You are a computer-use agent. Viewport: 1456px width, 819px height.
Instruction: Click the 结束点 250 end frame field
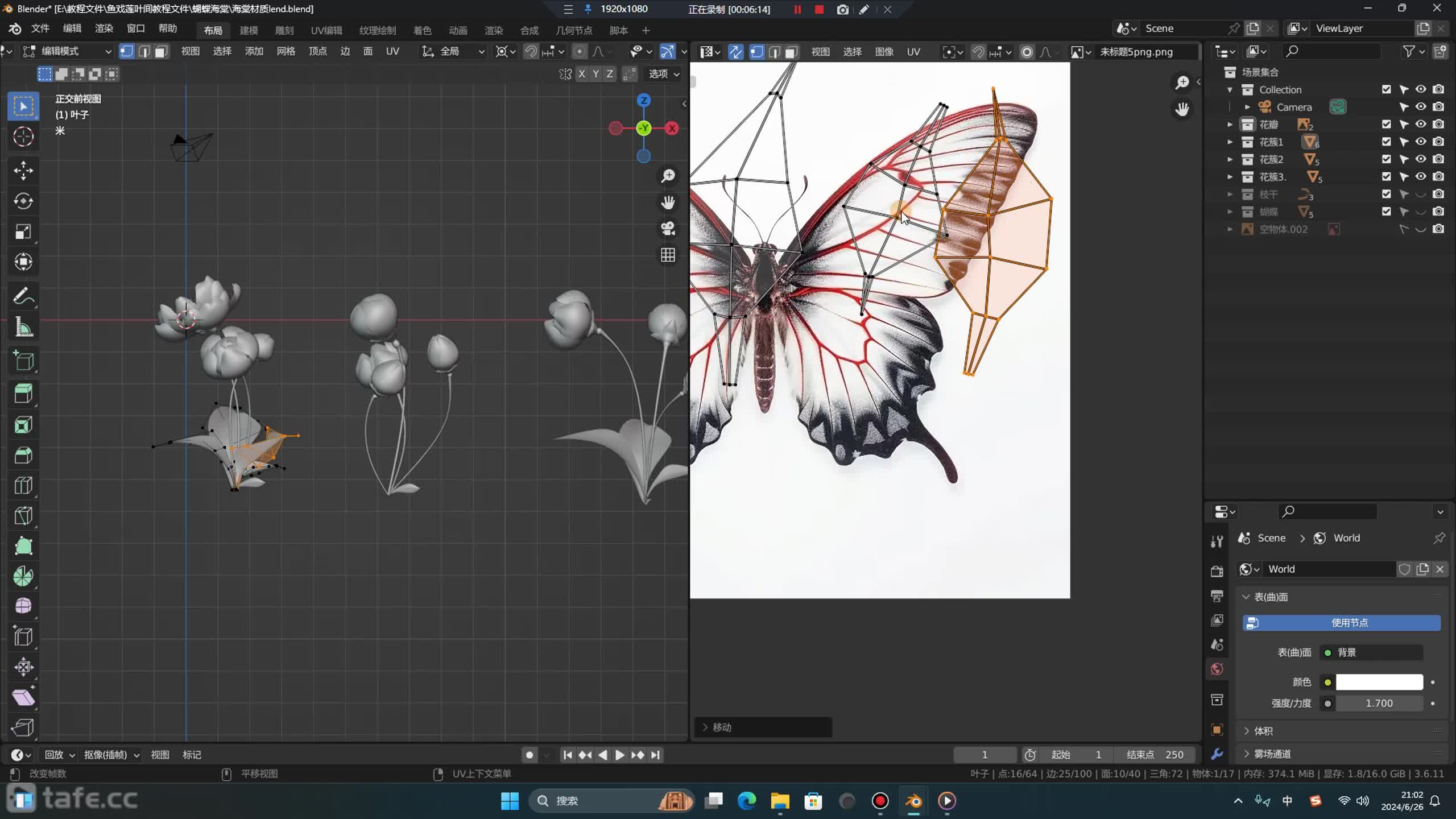coord(1156,755)
